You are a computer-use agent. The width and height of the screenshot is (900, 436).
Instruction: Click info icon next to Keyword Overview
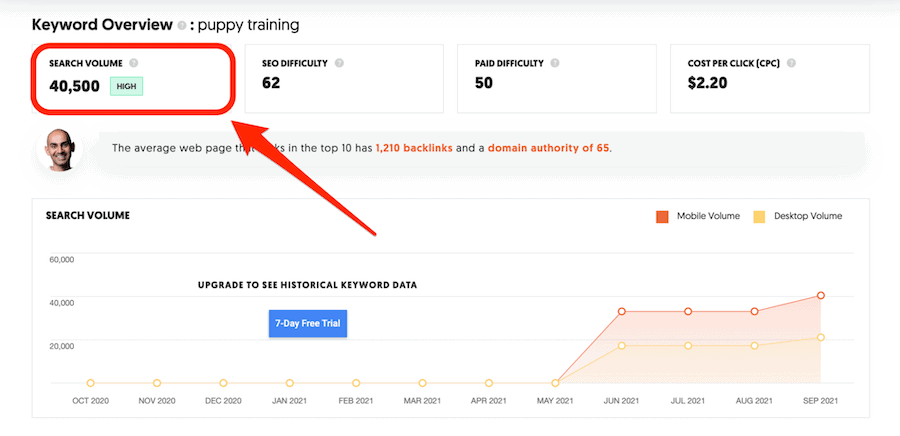coord(181,24)
